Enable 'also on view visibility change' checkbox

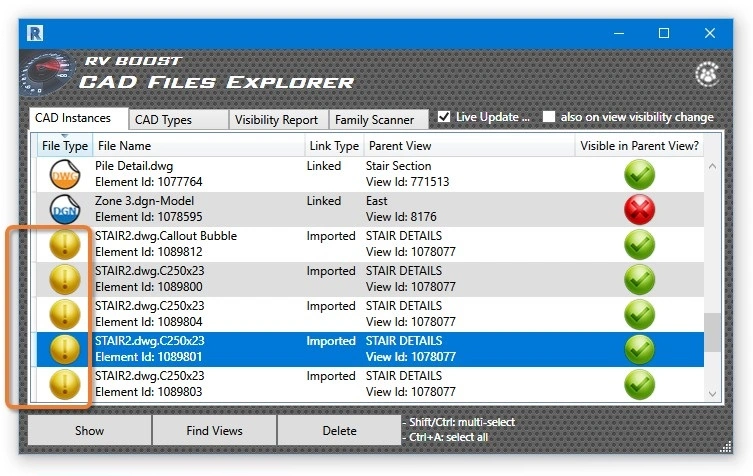pyautogui.click(x=549, y=117)
